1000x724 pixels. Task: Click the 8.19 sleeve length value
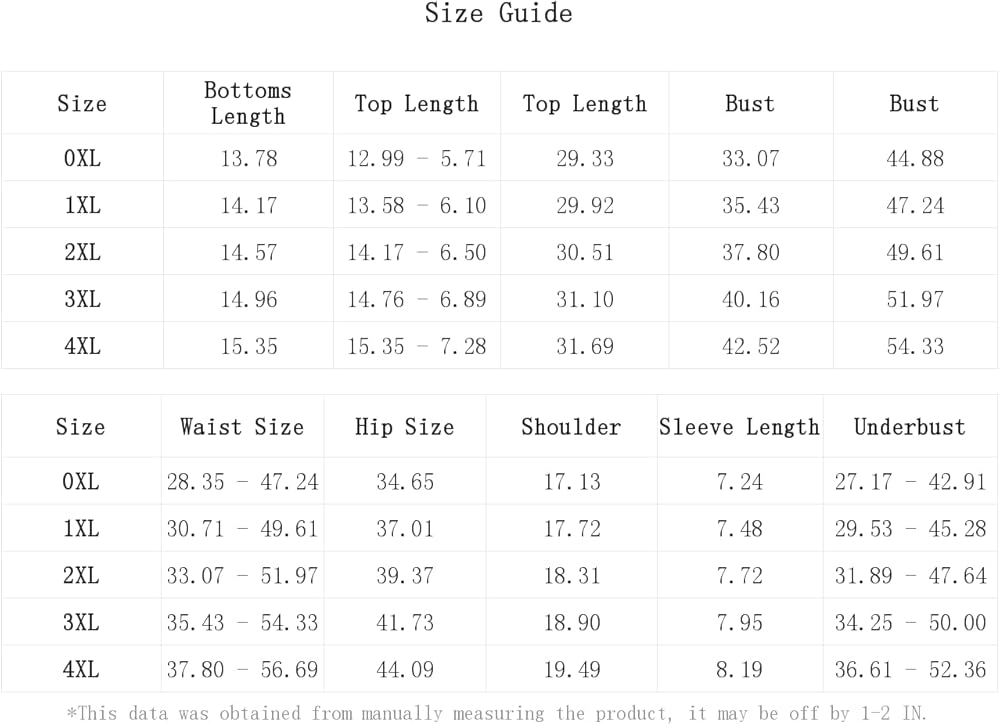tap(740, 668)
